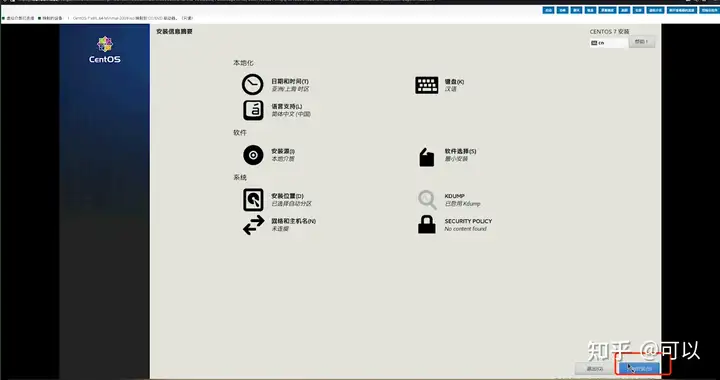Click the blue begin installation button

tap(639, 368)
